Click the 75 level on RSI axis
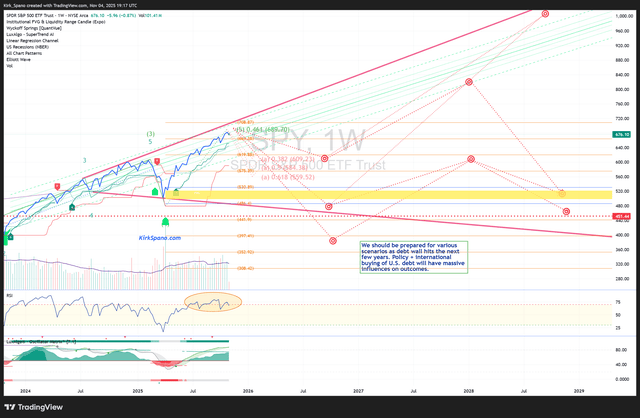This screenshot has width=640, height=418. click(618, 302)
